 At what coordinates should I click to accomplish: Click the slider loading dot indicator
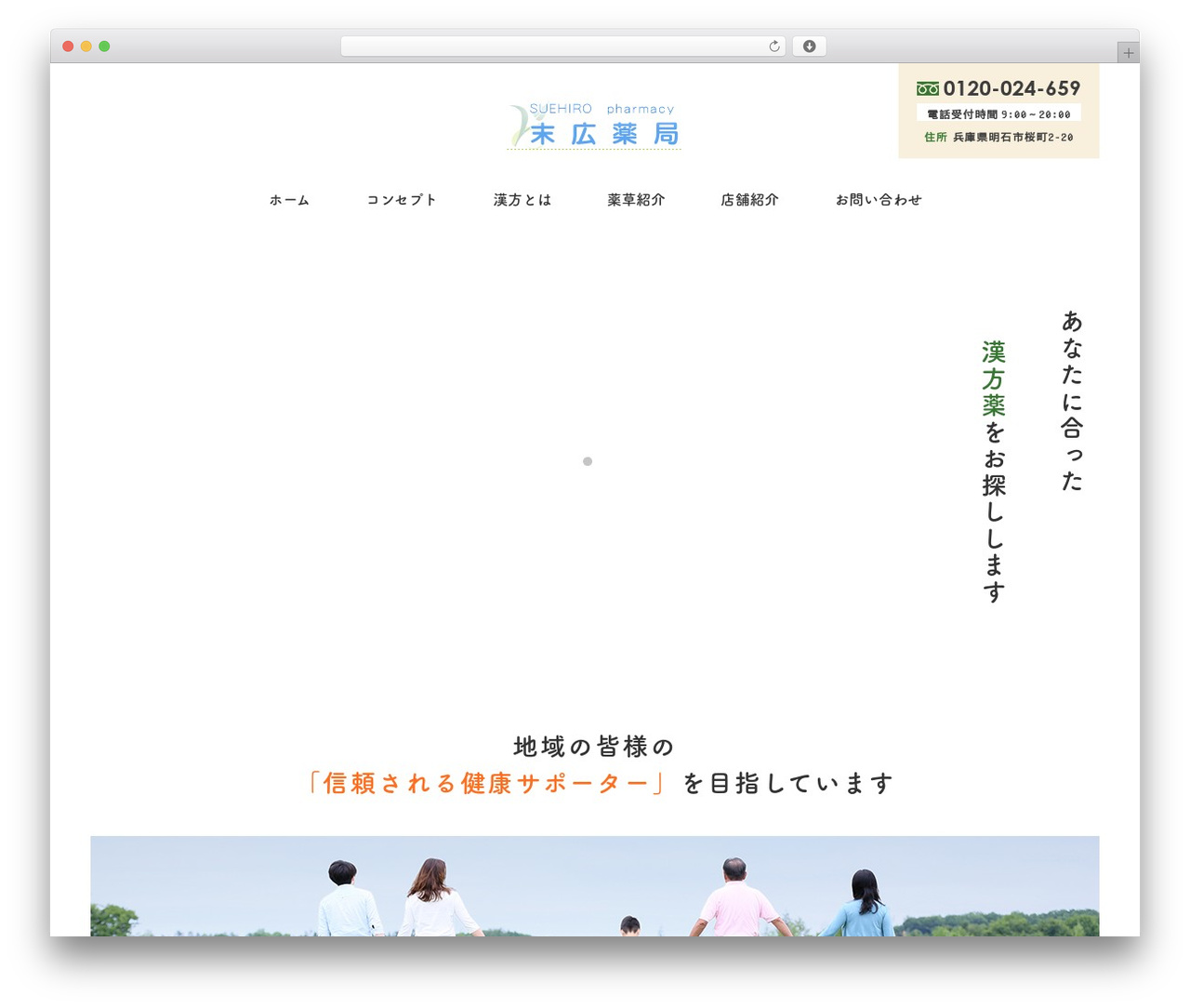click(x=588, y=461)
